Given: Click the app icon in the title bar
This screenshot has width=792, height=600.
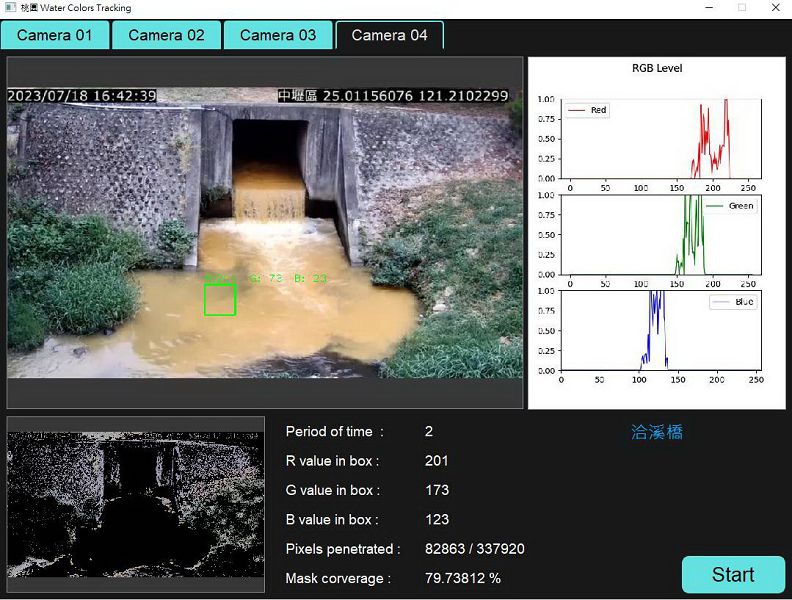Looking at the screenshot, I should point(10,8).
